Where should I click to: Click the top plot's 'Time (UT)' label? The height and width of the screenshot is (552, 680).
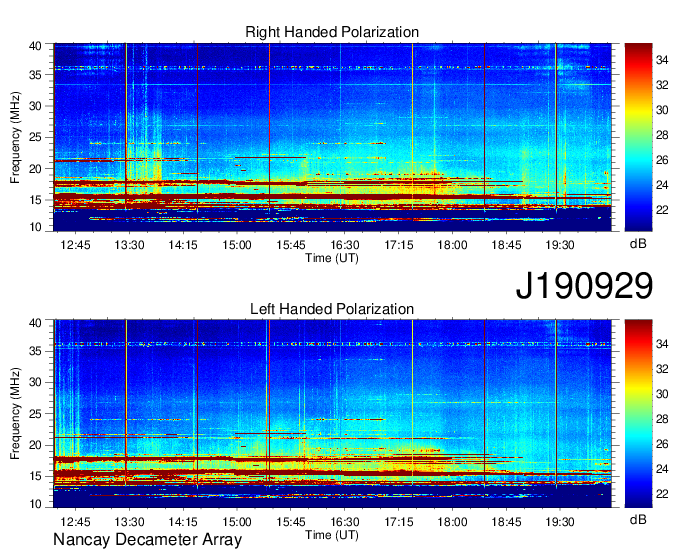tap(332, 258)
